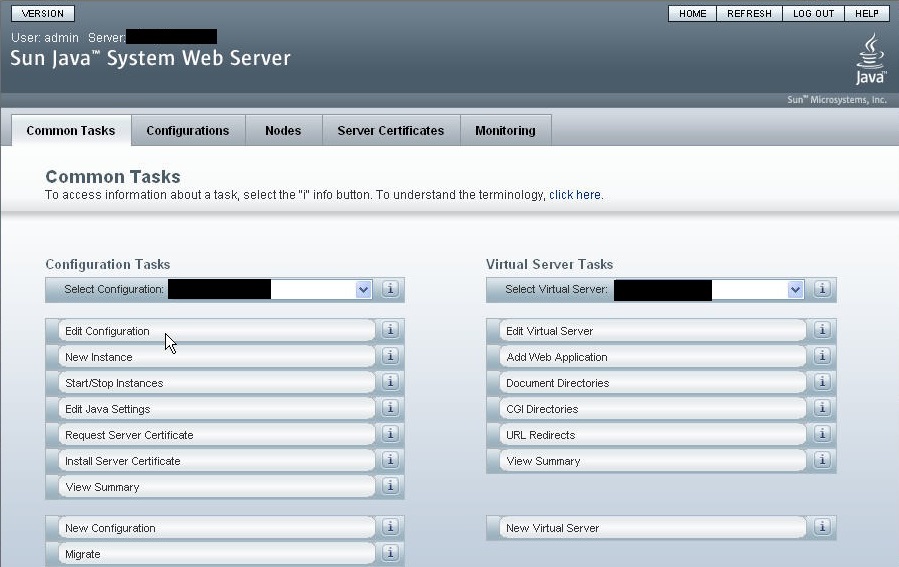Click info icon next to New Virtual Server
This screenshot has width=899, height=567.
822,527
